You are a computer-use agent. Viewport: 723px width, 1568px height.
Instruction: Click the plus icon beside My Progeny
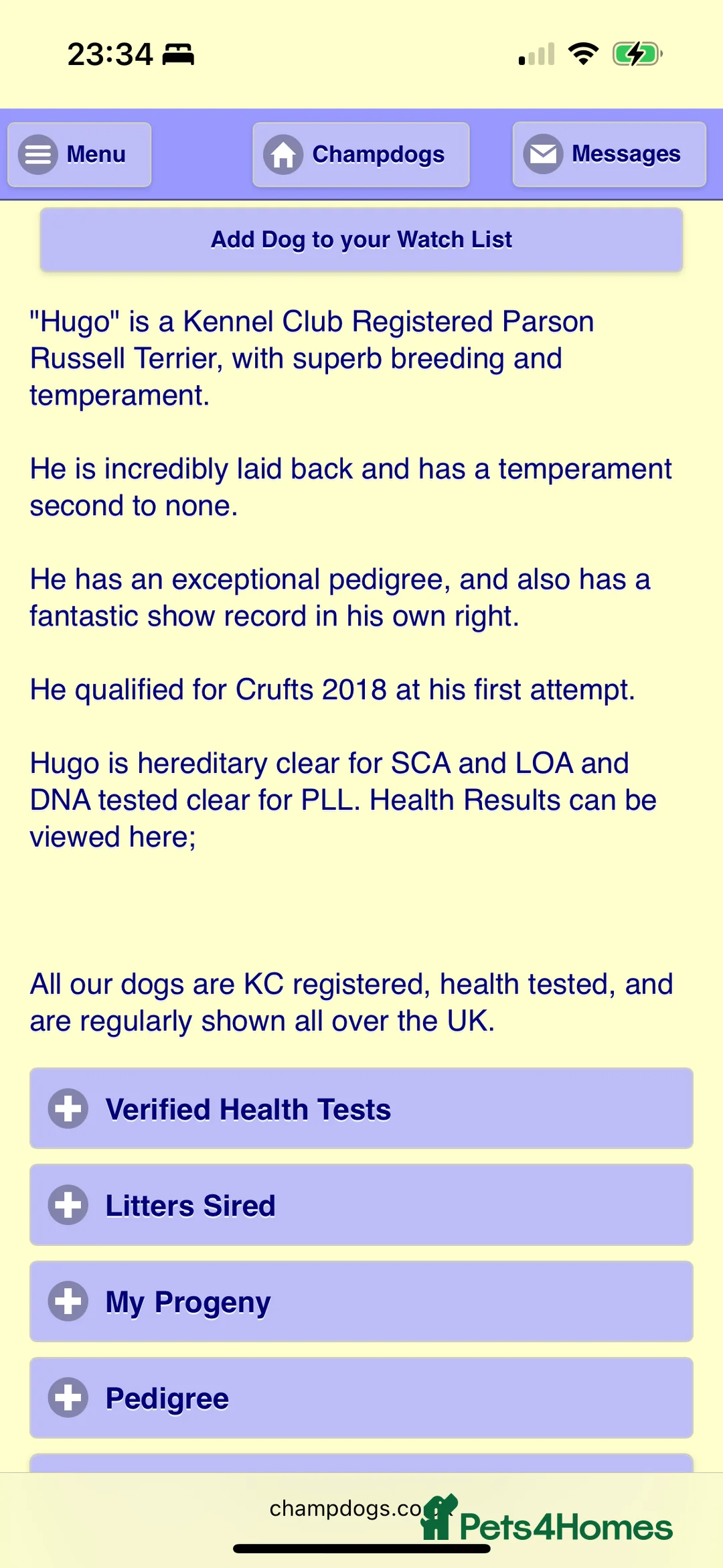tap(68, 1301)
